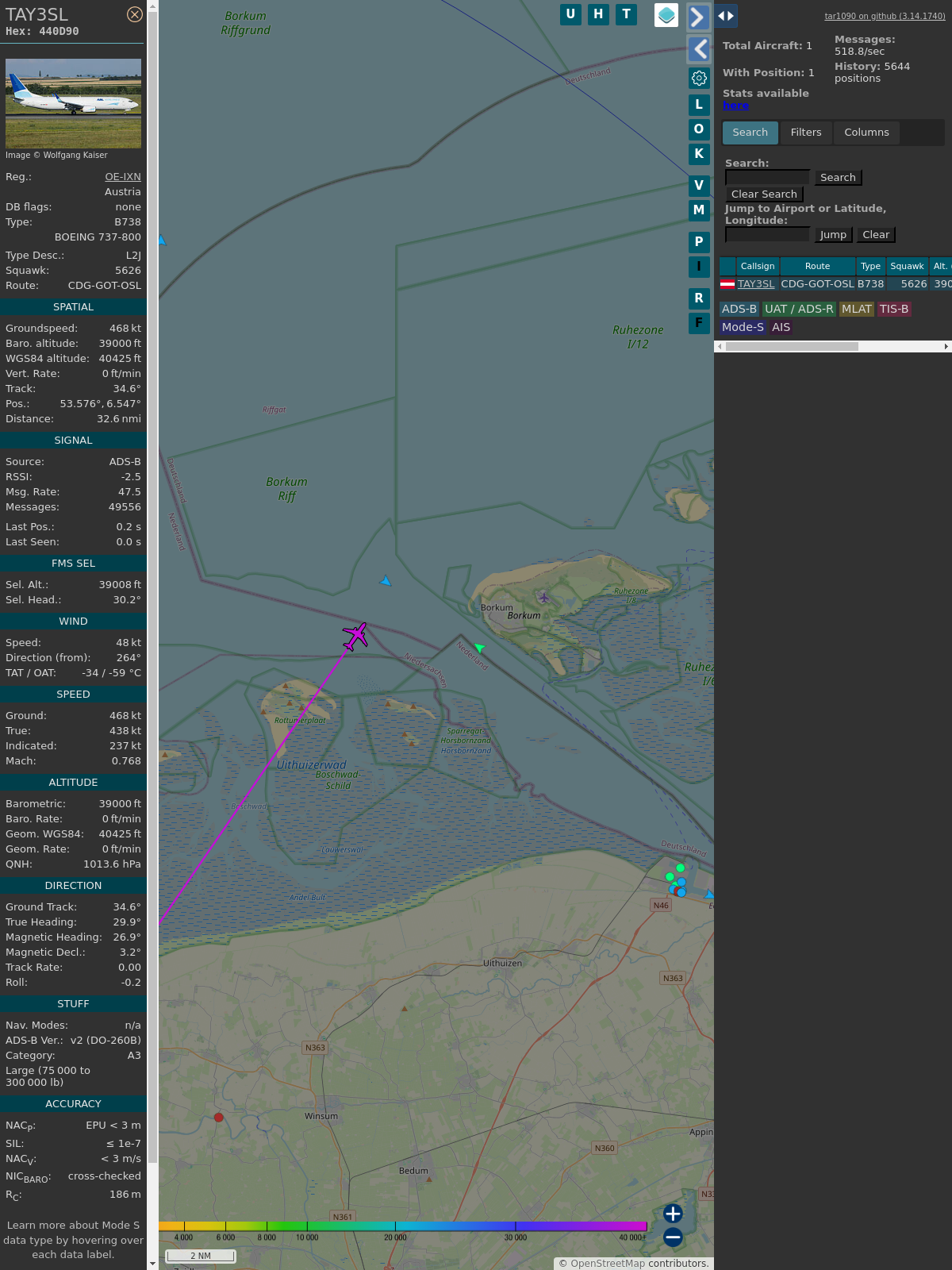Switch to the Search tab
The image size is (952, 1270).
tap(750, 133)
